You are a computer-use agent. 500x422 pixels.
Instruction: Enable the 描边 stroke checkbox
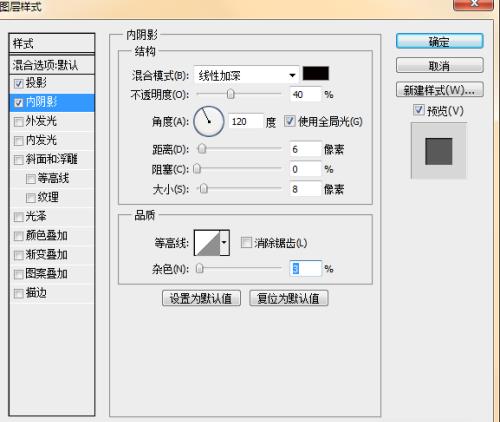tap(19, 294)
